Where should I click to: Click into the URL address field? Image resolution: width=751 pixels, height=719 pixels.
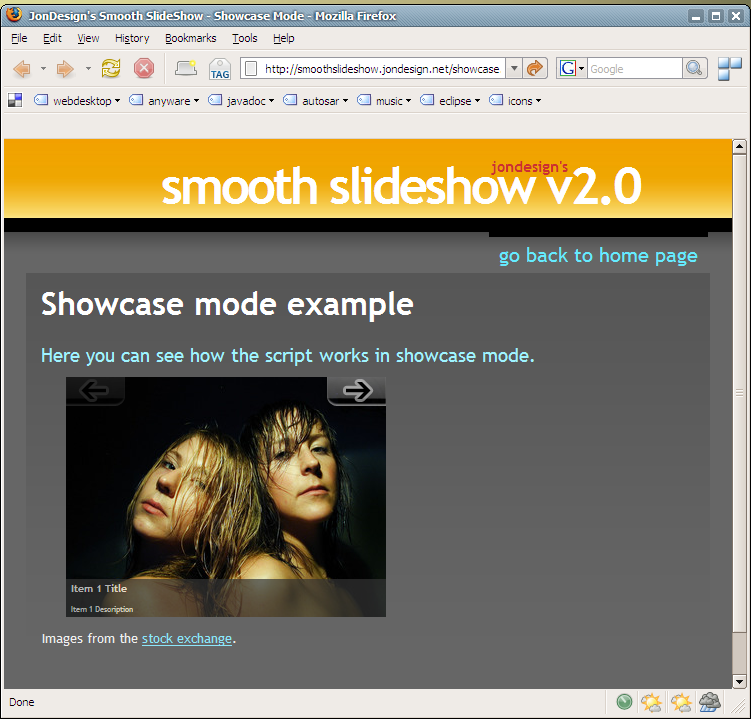382,69
